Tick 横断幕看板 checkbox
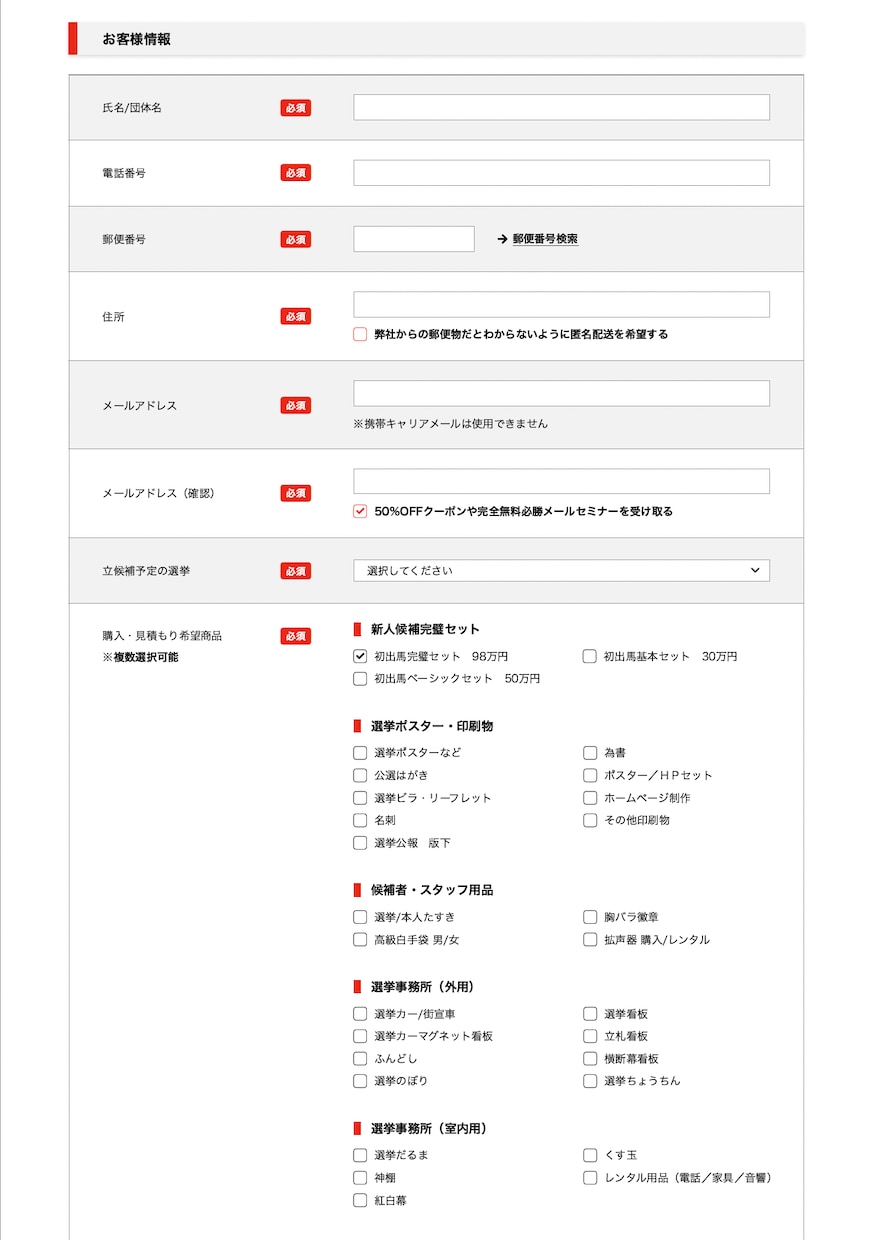Screen dimensions: 869x1240 coord(590,1058)
